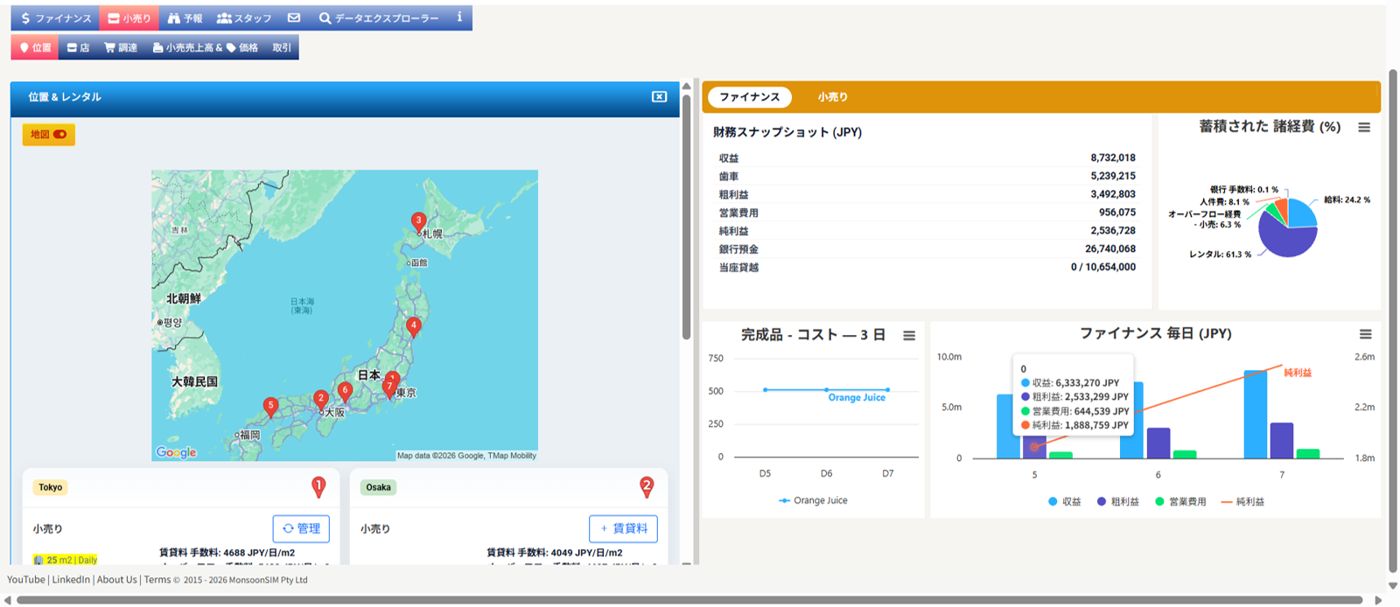Open データエクスプローラー search menu

coord(378,18)
